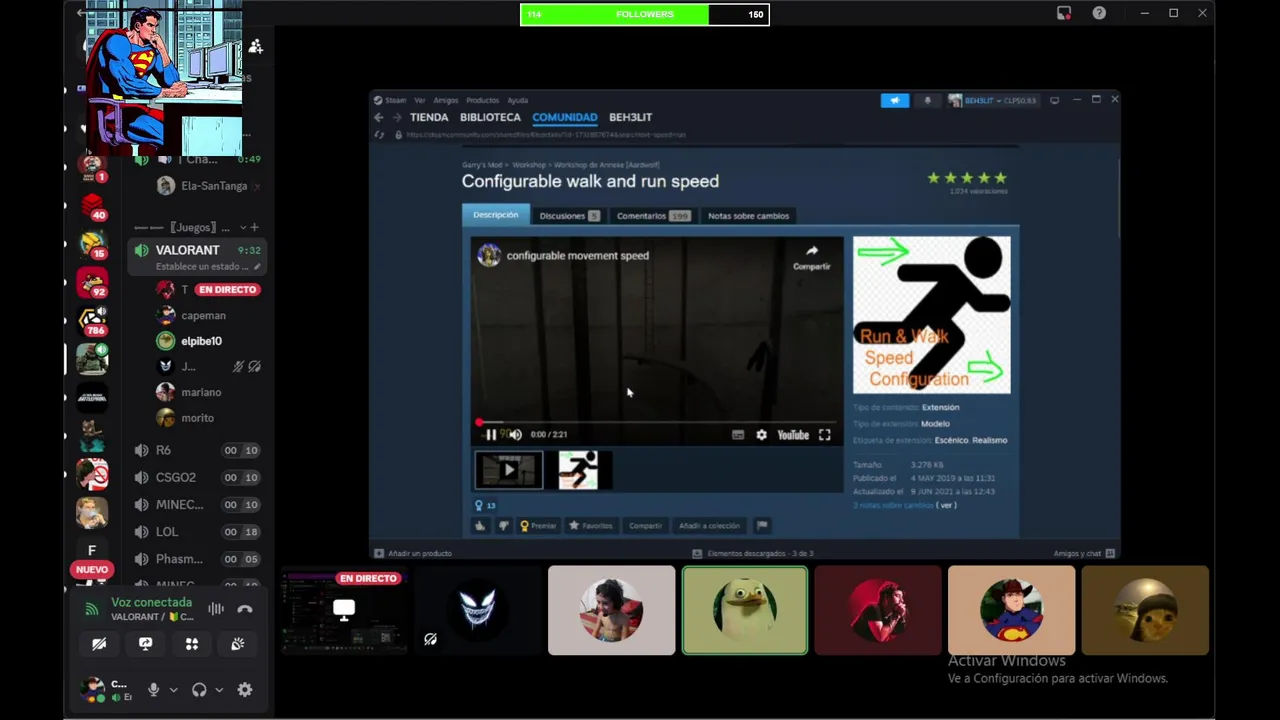This screenshot has height=720, width=1280.
Task: Open microphone input options arrow
Action: click(x=173, y=689)
